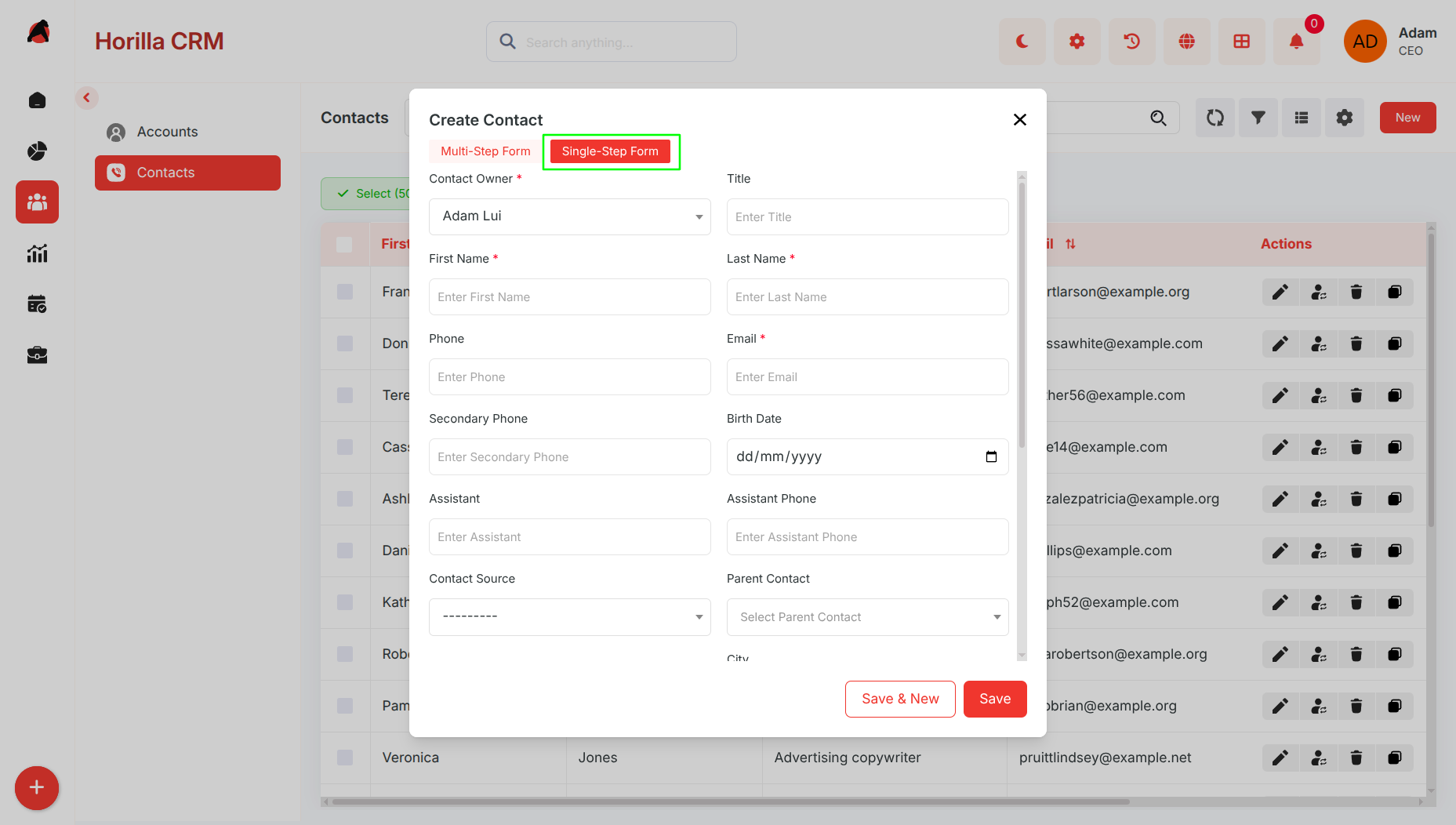This screenshot has width=1456, height=825.
Task: Click the pencil edit icon for rtlarson@example.org
Action: tap(1280, 292)
